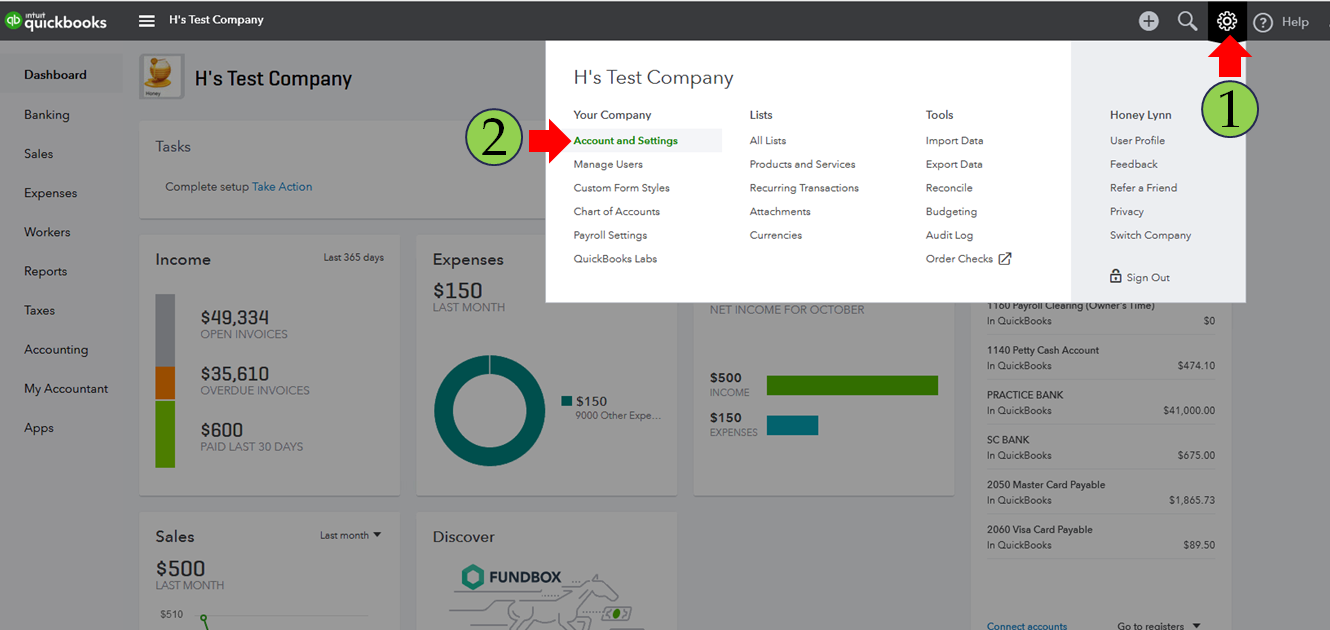Expand Go to registers dropdown

point(1159,626)
